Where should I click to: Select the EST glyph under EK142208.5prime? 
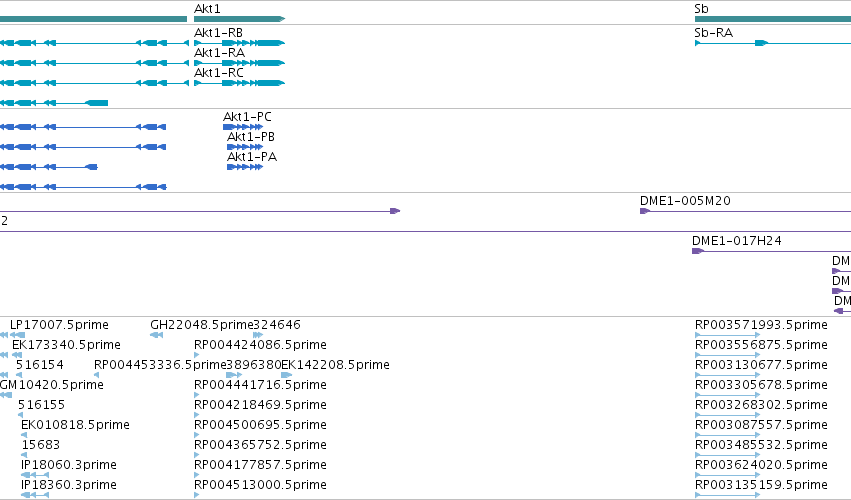click(287, 375)
